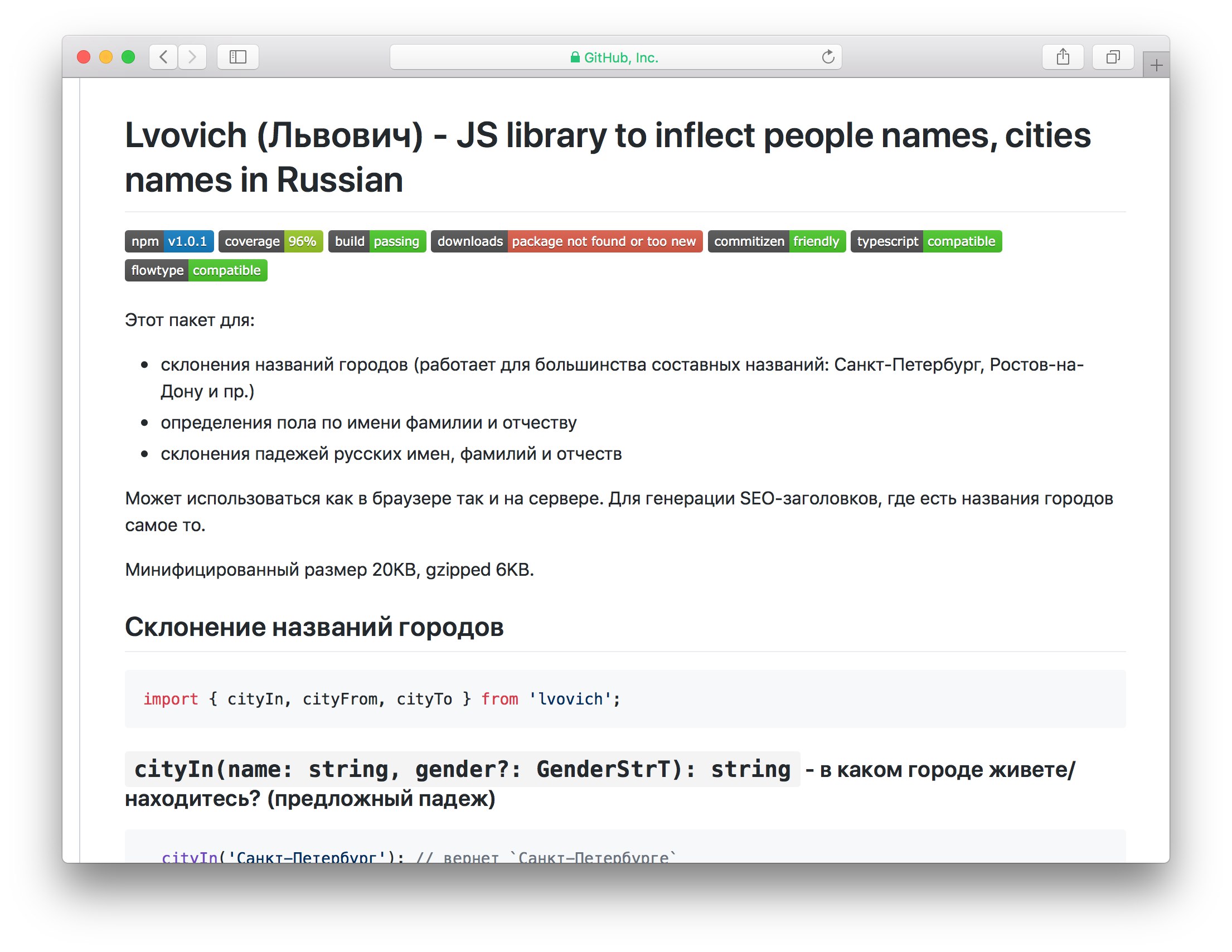Open the coverage 96% badge
1232x952 pixels.
(x=271, y=241)
